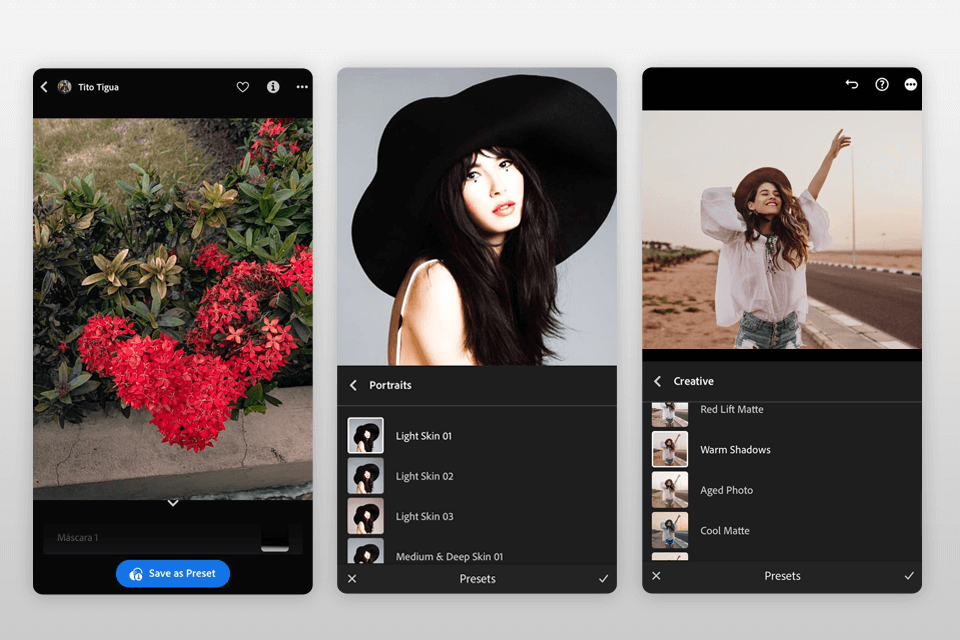Confirm the preset with the checkmark in the Portraits panel

[604, 579]
